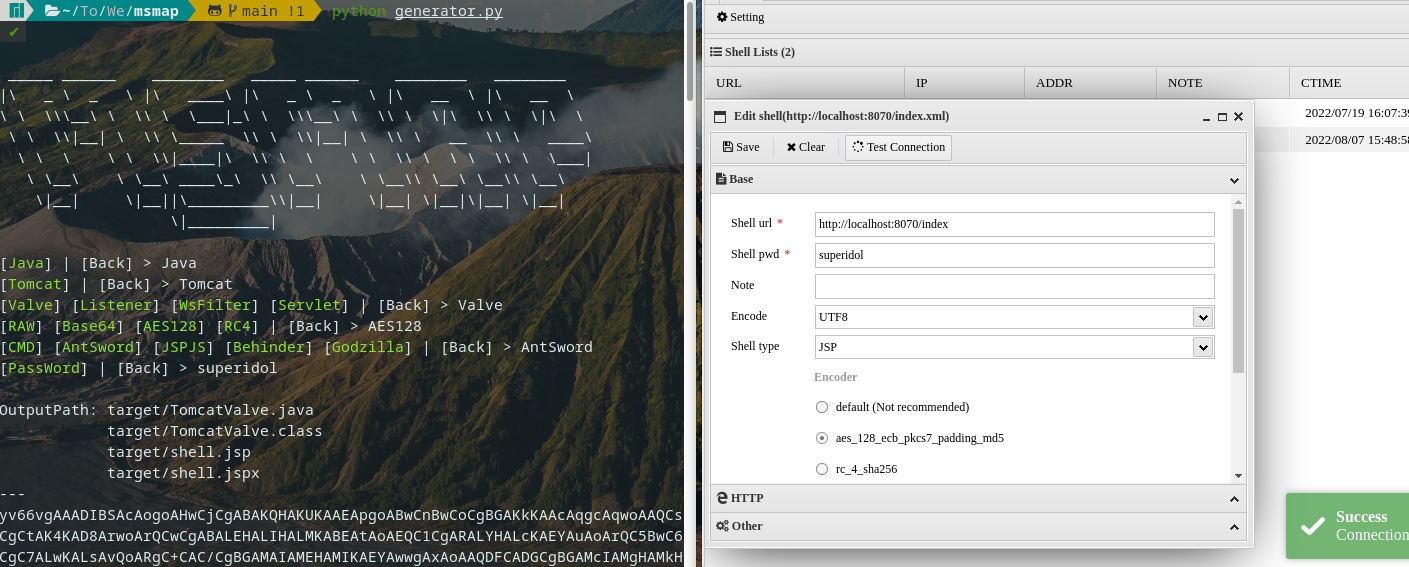Image resolution: width=1409 pixels, height=567 pixels.
Task: Click the Base section document icon
Action: coord(720,180)
